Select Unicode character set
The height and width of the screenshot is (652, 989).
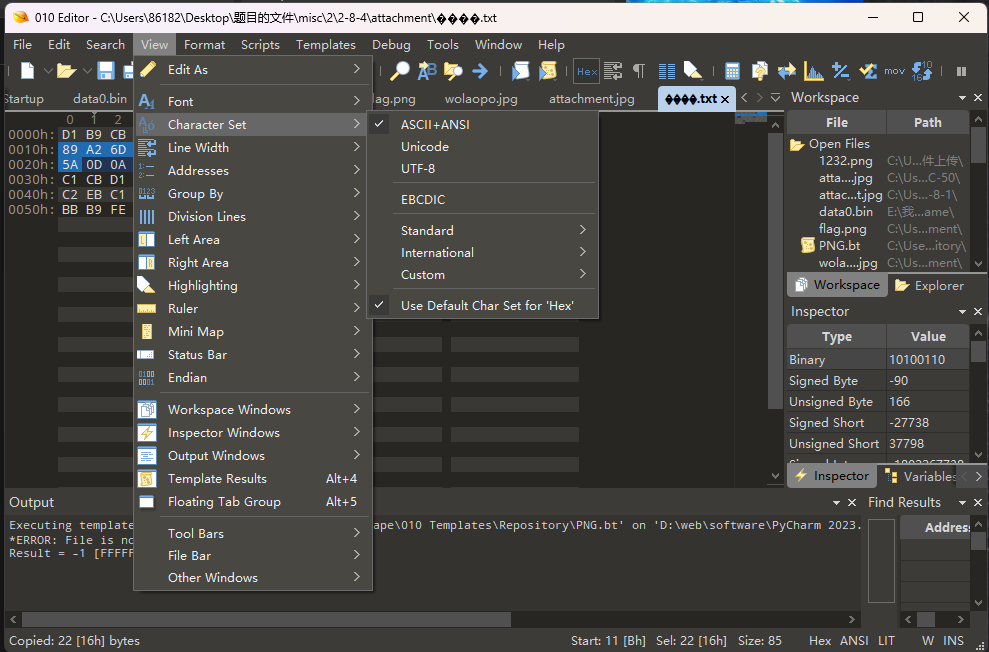[483, 146]
